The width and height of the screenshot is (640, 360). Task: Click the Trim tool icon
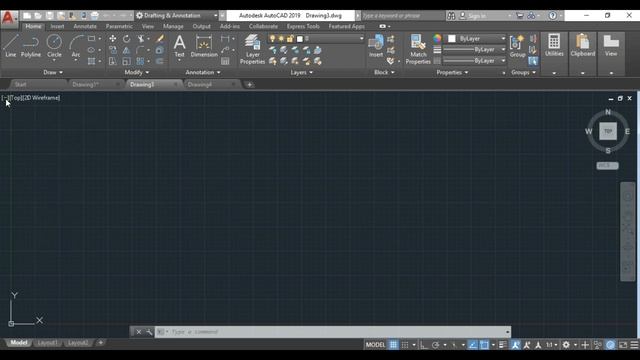141,39
